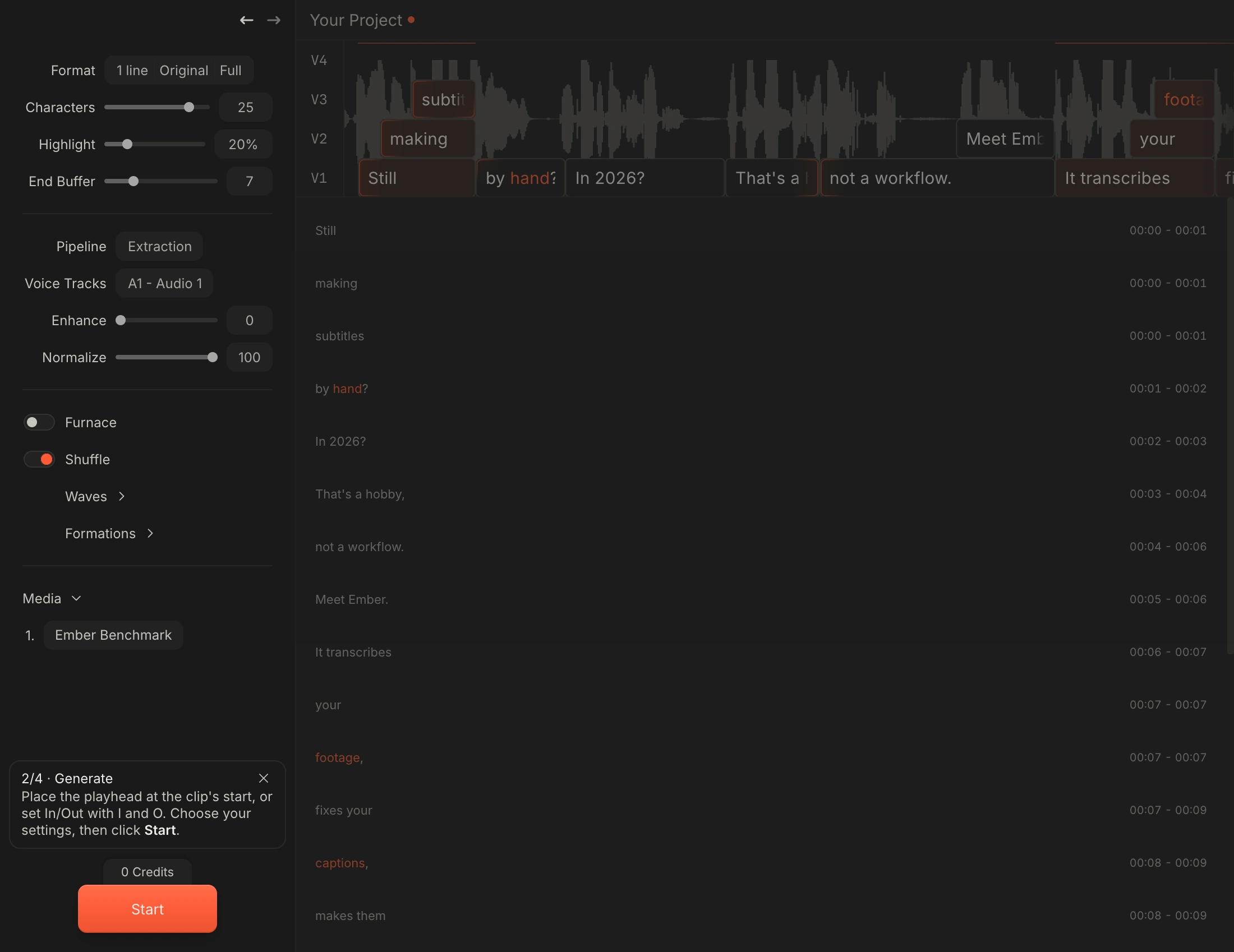Select the 'That's a' timeline clip

tap(772, 178)
